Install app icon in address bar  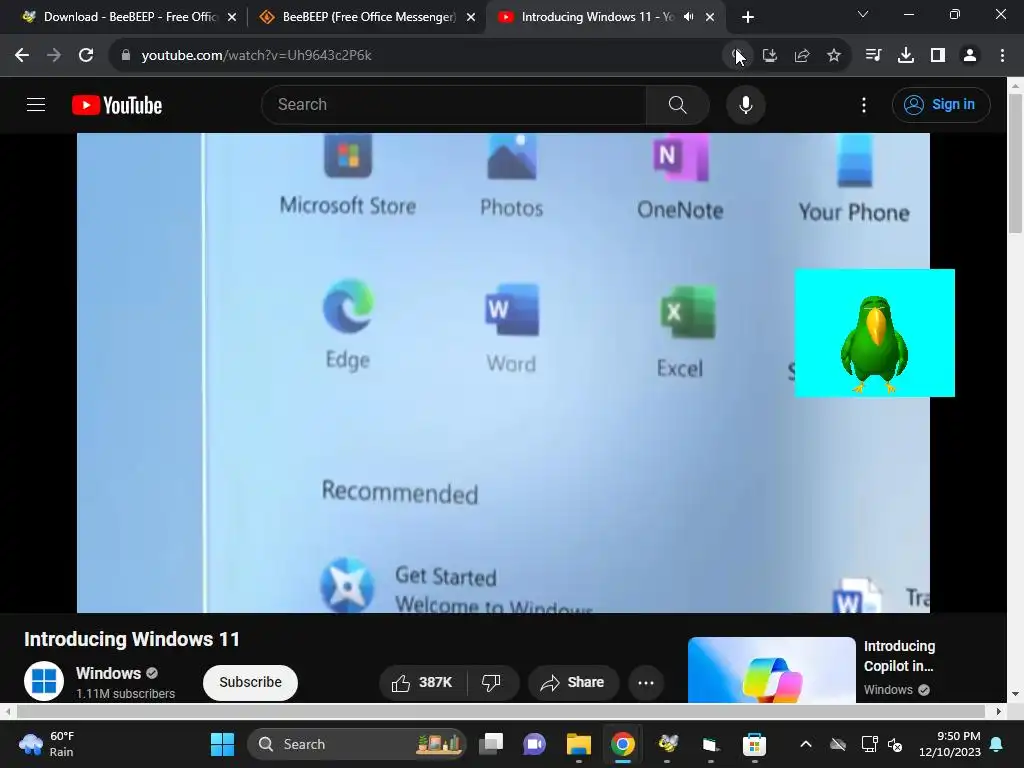point(770,55)
